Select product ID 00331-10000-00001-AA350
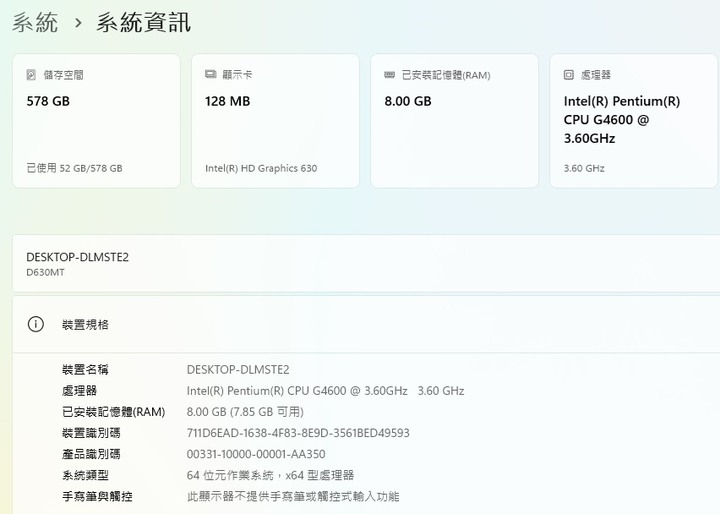 [x=256, y=454]
